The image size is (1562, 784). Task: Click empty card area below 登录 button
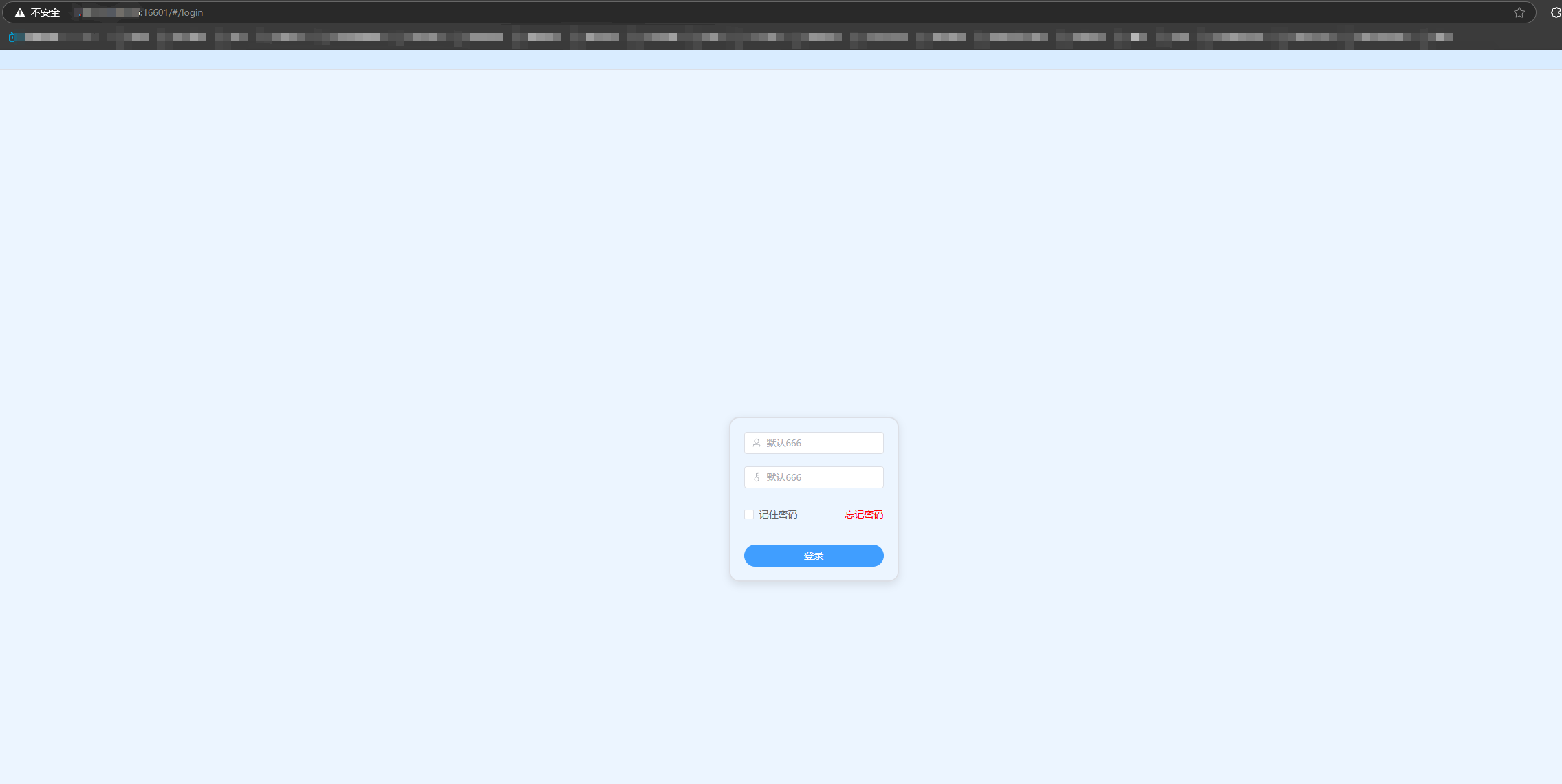click(814, 574)
